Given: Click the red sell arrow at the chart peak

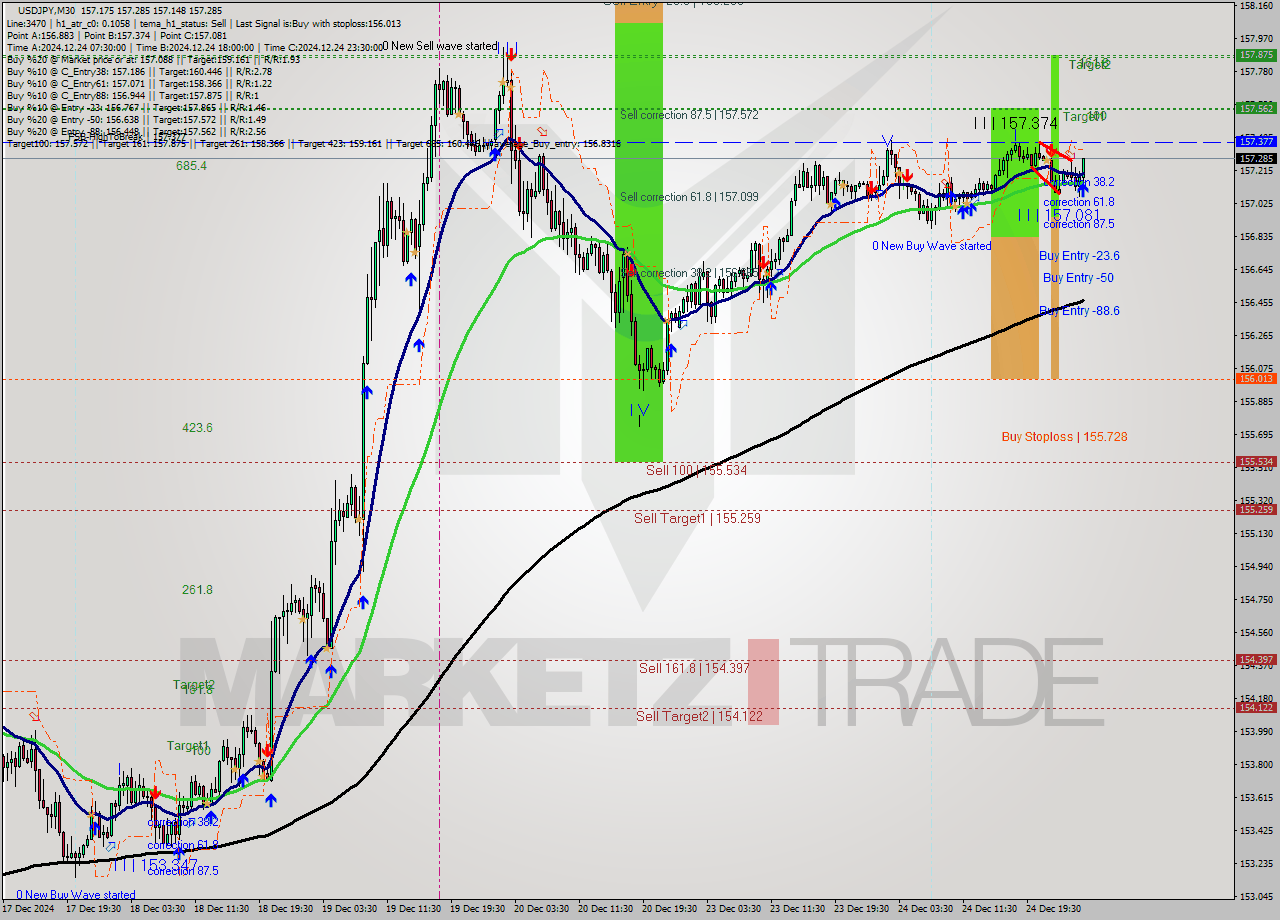Looking at the screenshot, I should [x=511, y=54].
